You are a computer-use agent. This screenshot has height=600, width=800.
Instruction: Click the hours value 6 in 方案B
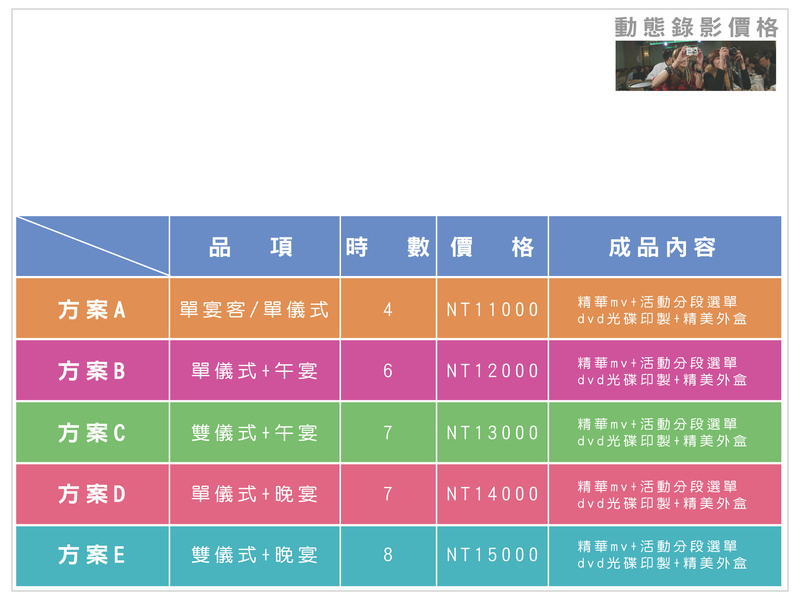388,370
